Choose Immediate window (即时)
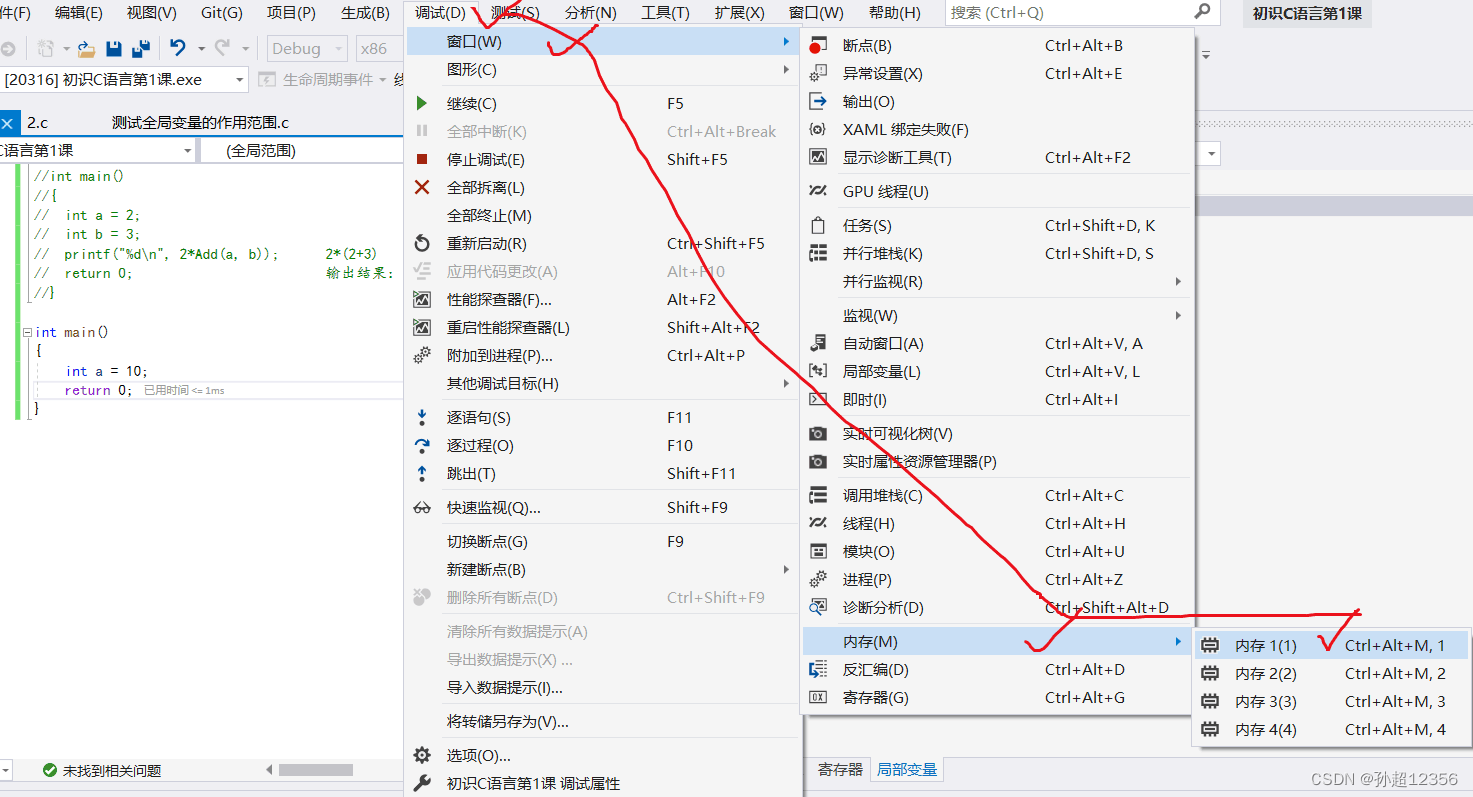The width and height of the screenshot is (1473, 797). coord(999,399)
